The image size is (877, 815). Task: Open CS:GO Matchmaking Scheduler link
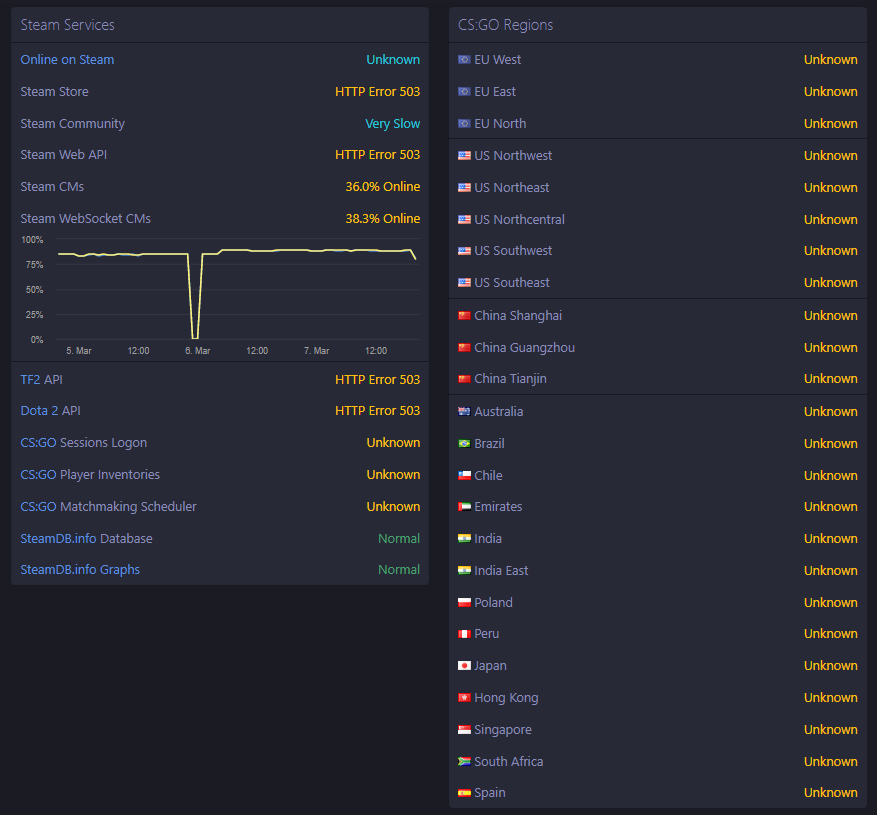(109, 506)
